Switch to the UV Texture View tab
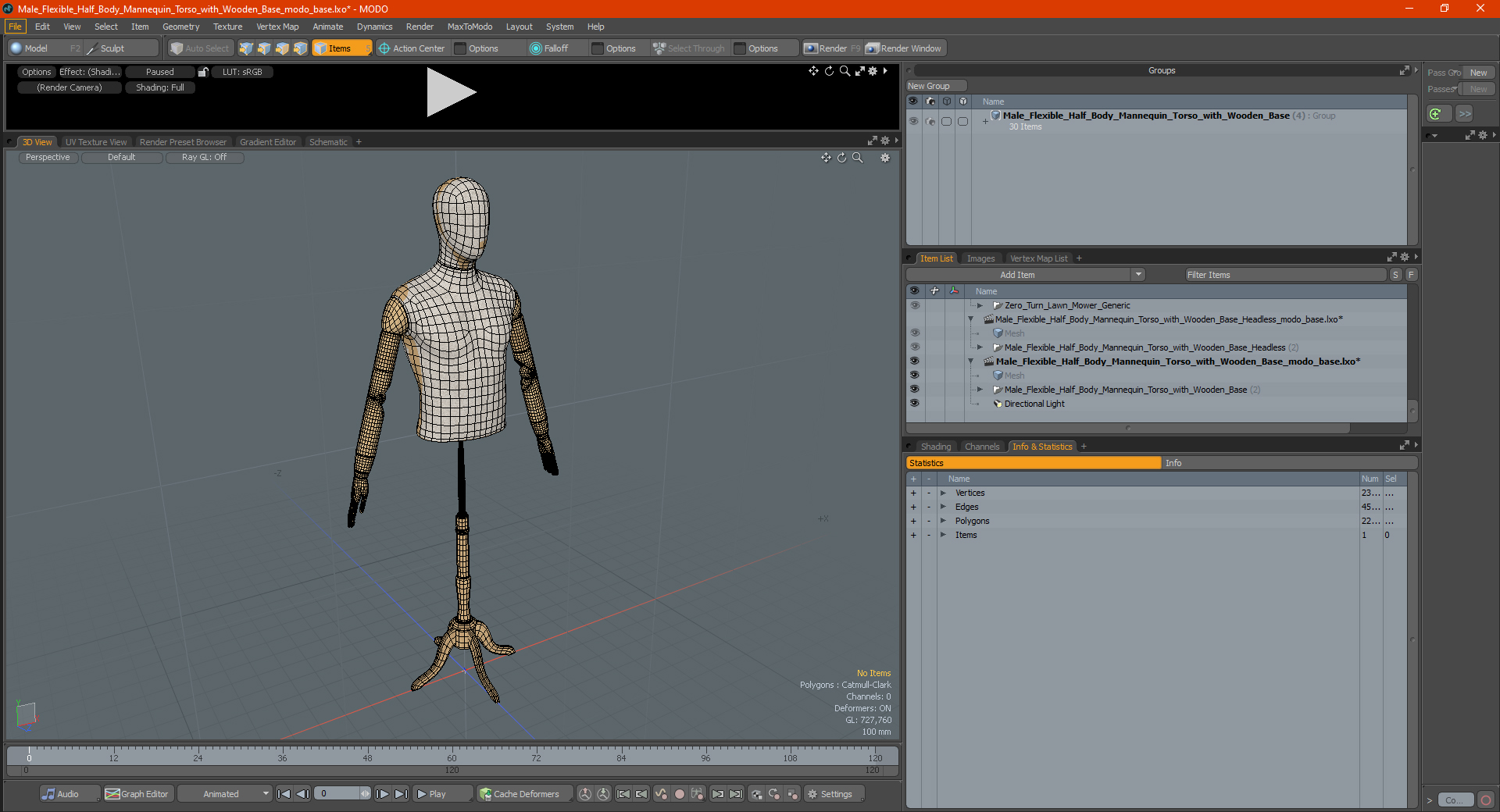 pyautogui.click(x=95, y=142)
